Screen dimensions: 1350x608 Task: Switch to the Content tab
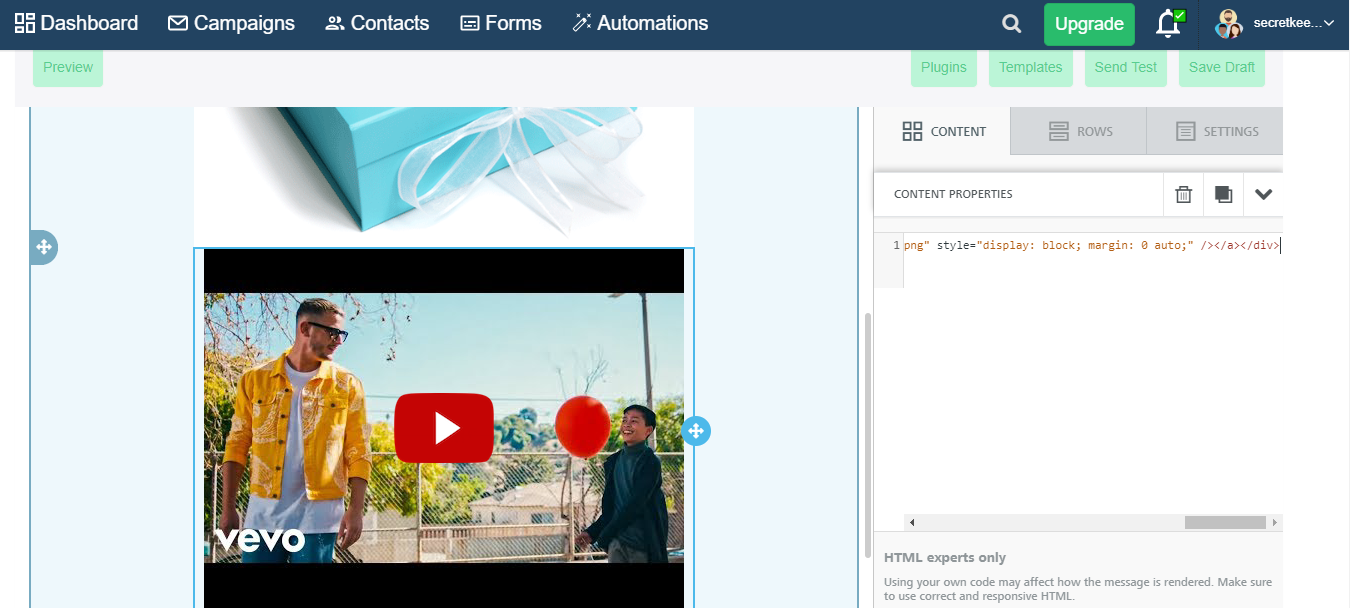click(x=943, y=131)
